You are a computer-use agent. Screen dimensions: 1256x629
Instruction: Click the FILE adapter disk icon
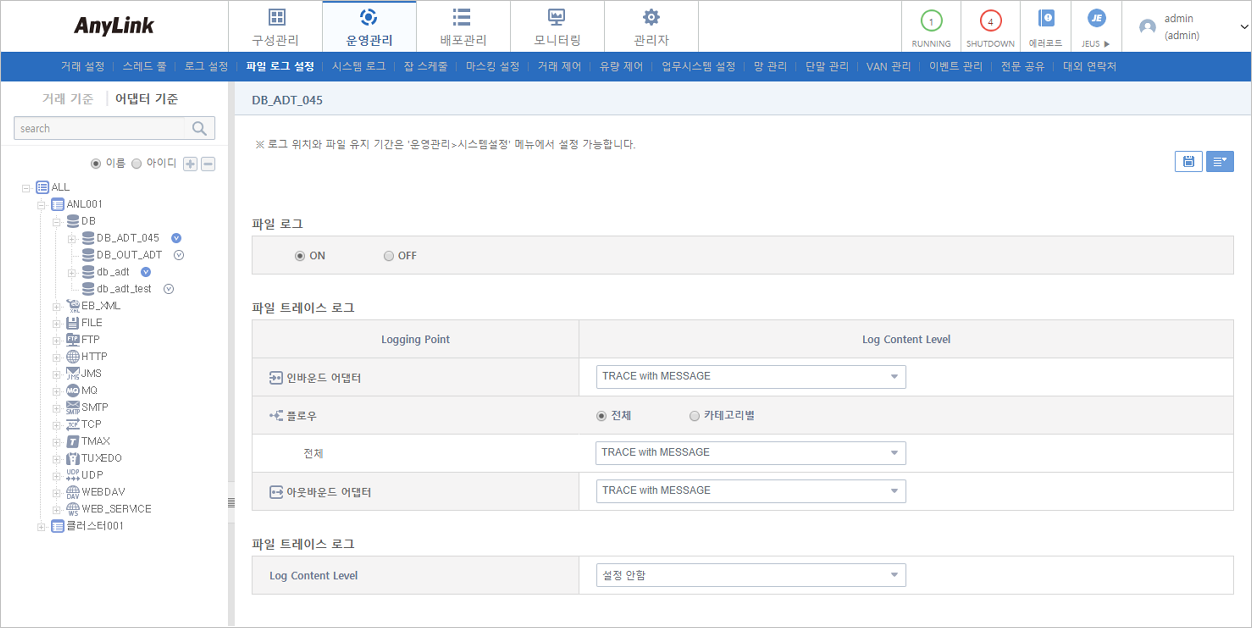[72, 323]
